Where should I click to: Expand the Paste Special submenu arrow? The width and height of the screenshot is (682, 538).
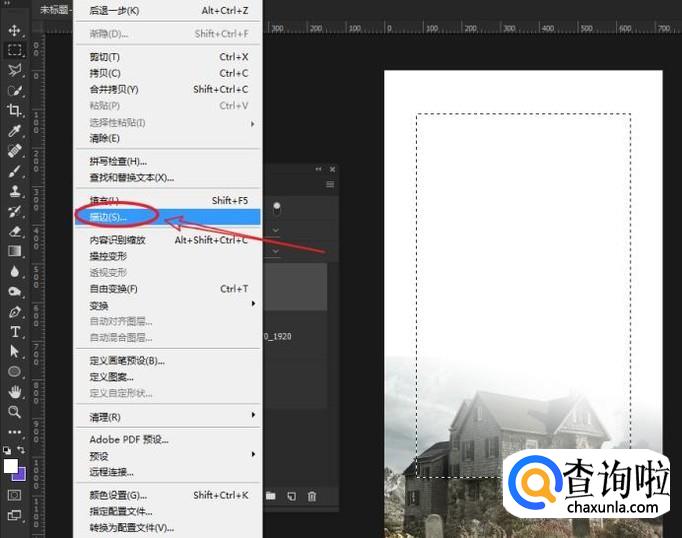pos(253,124)
